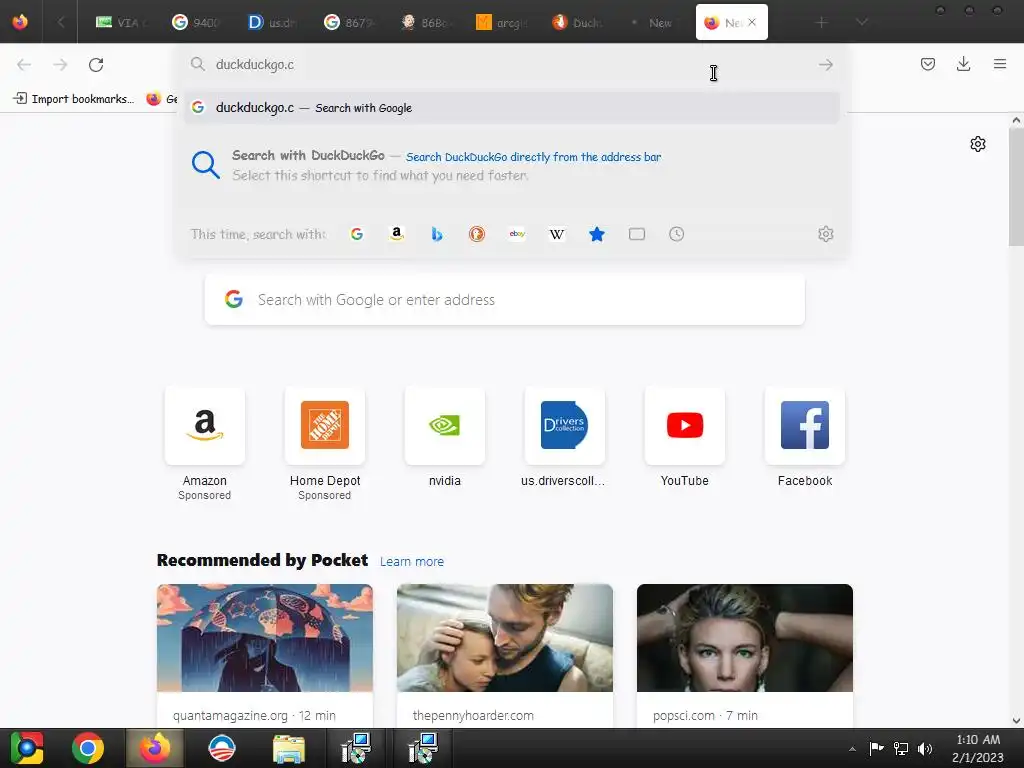This screenshot has width=1024, height=768.
Task: Search this time with Amazon icon
Action: pyautogui.click(x=396, y=234)
